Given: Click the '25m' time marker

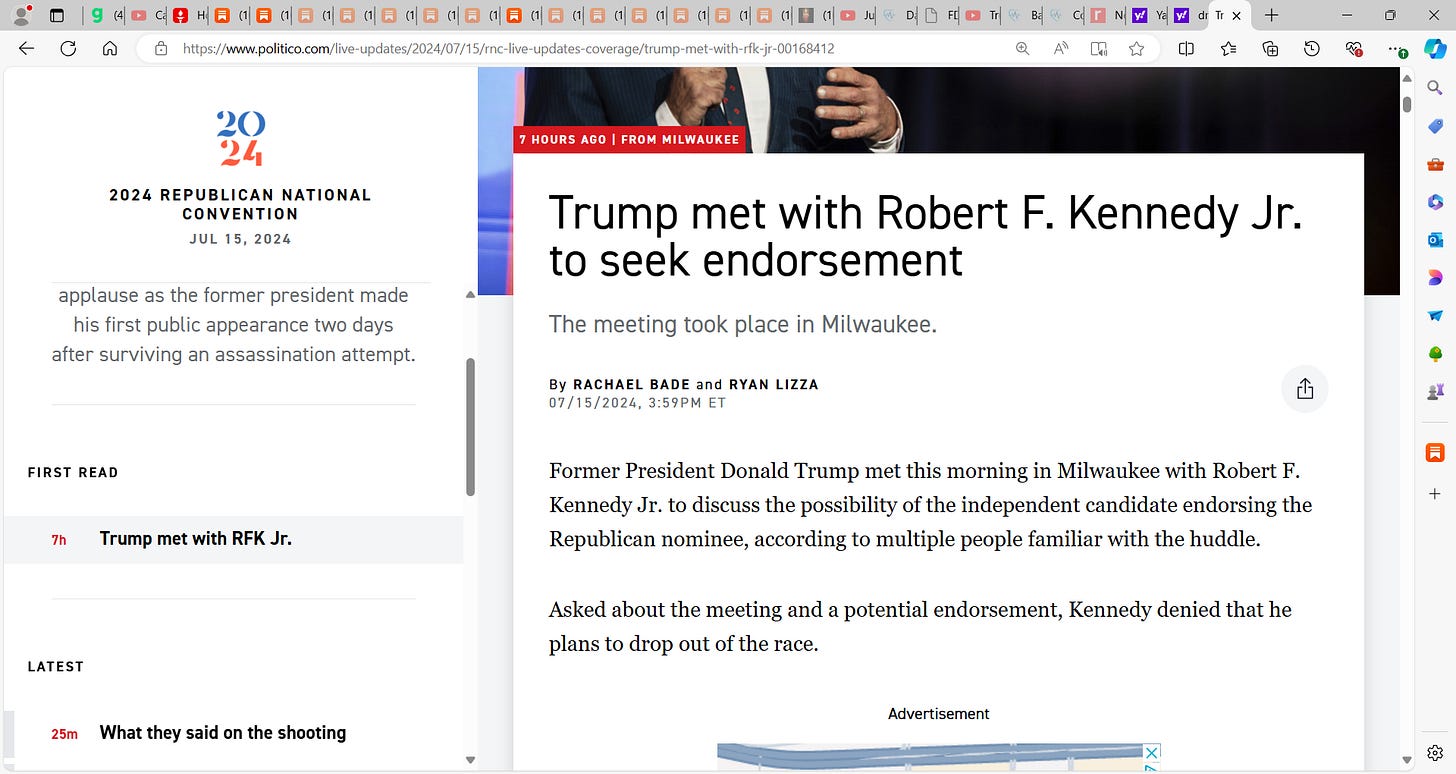Looking at the screenshot, I should pyautogui.click(x=64, y=734).
